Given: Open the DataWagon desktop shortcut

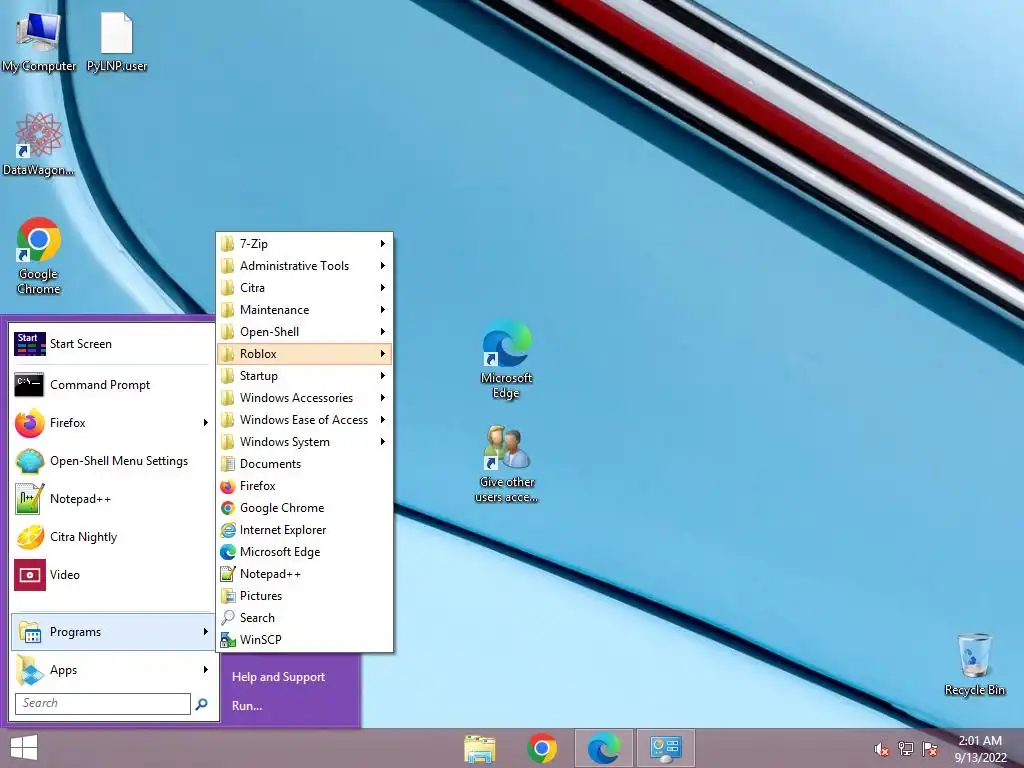Looking at the screenshot, I should tap(39, 145).
